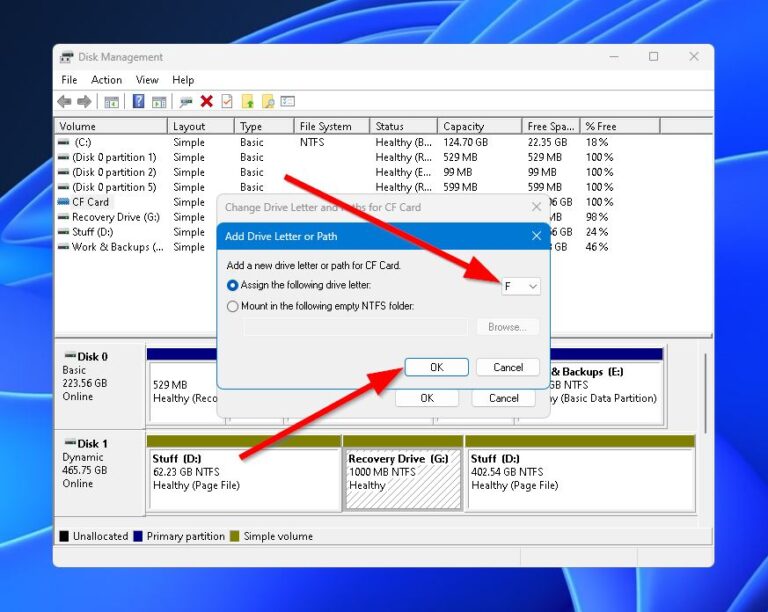Close the Add Drive Letter or Path dialog

coord(536,236)
